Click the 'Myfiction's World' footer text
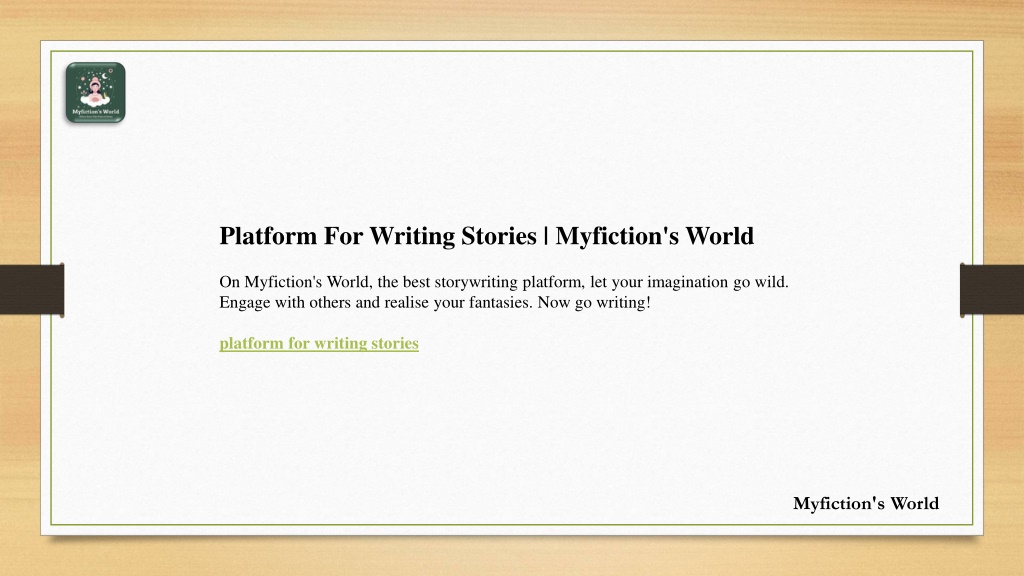 click(866, 504)
